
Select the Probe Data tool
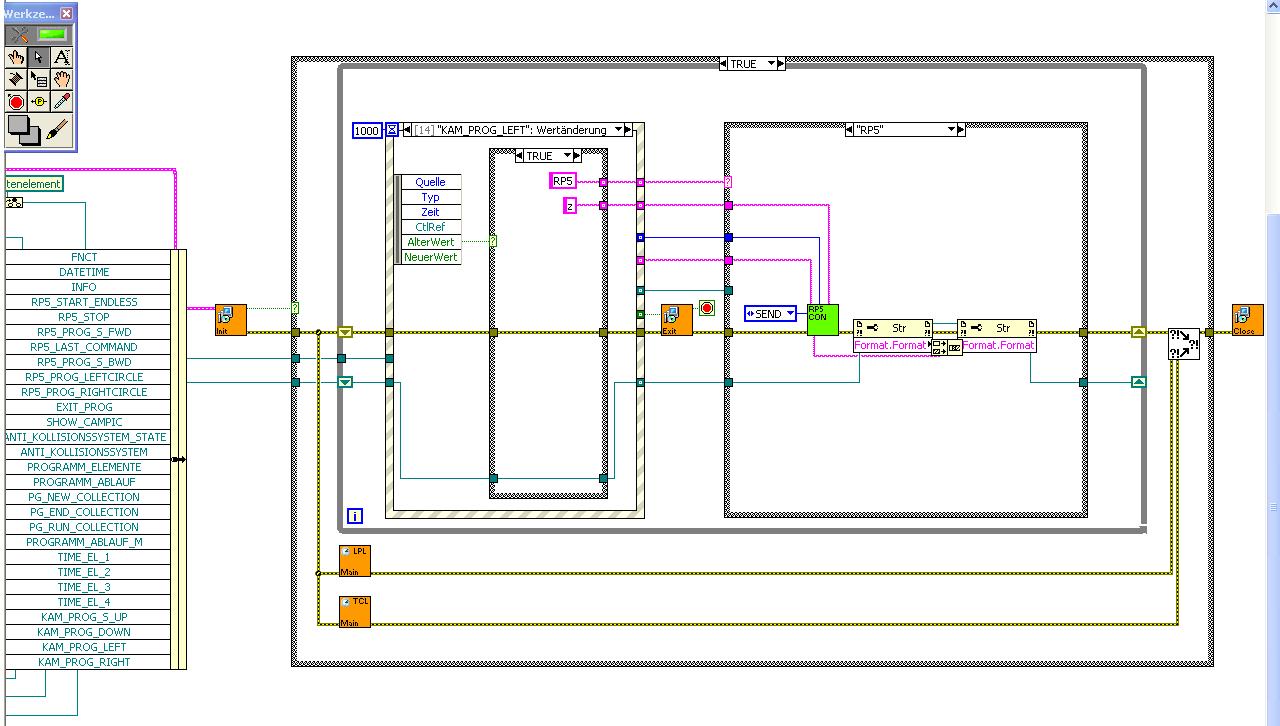[39, 101]
